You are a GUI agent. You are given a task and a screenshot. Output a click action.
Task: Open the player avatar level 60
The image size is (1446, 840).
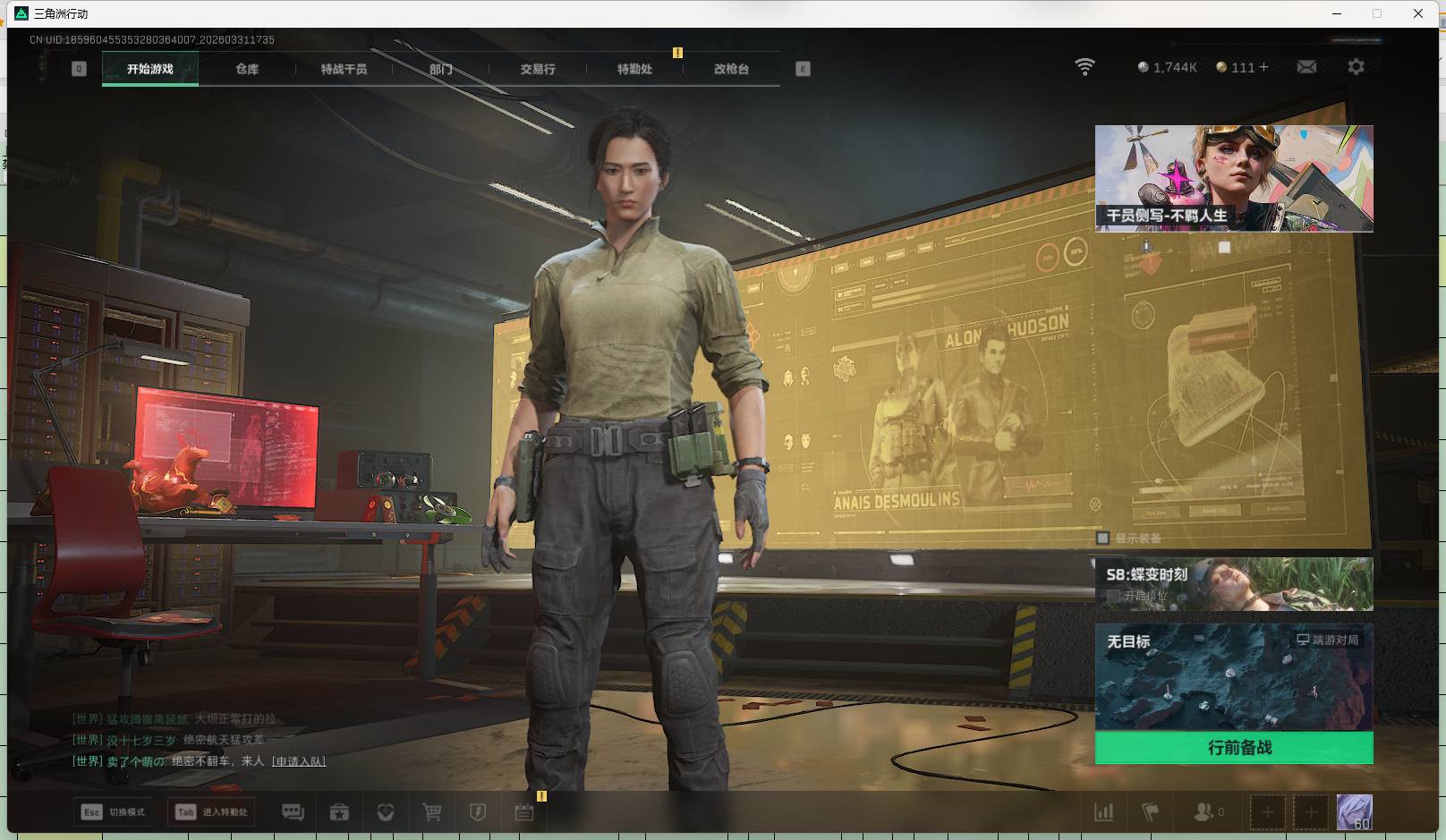point(1354,812)
